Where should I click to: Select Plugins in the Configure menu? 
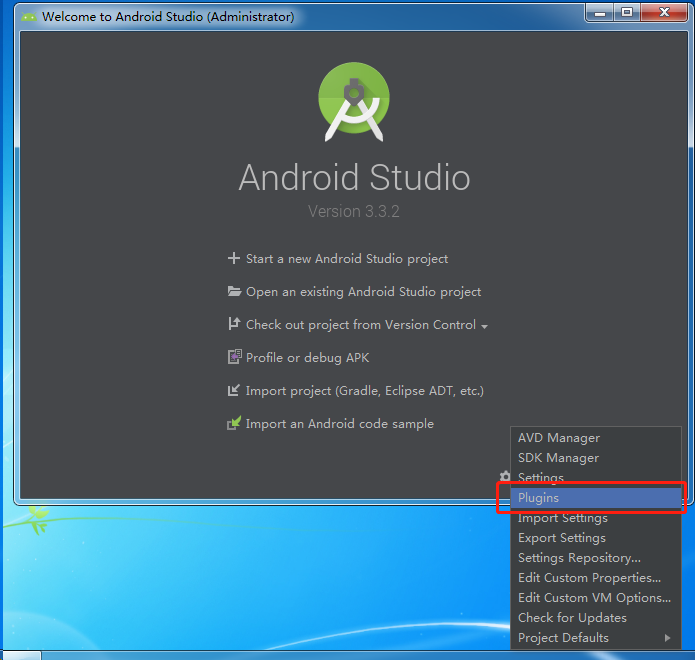[596, 498]
